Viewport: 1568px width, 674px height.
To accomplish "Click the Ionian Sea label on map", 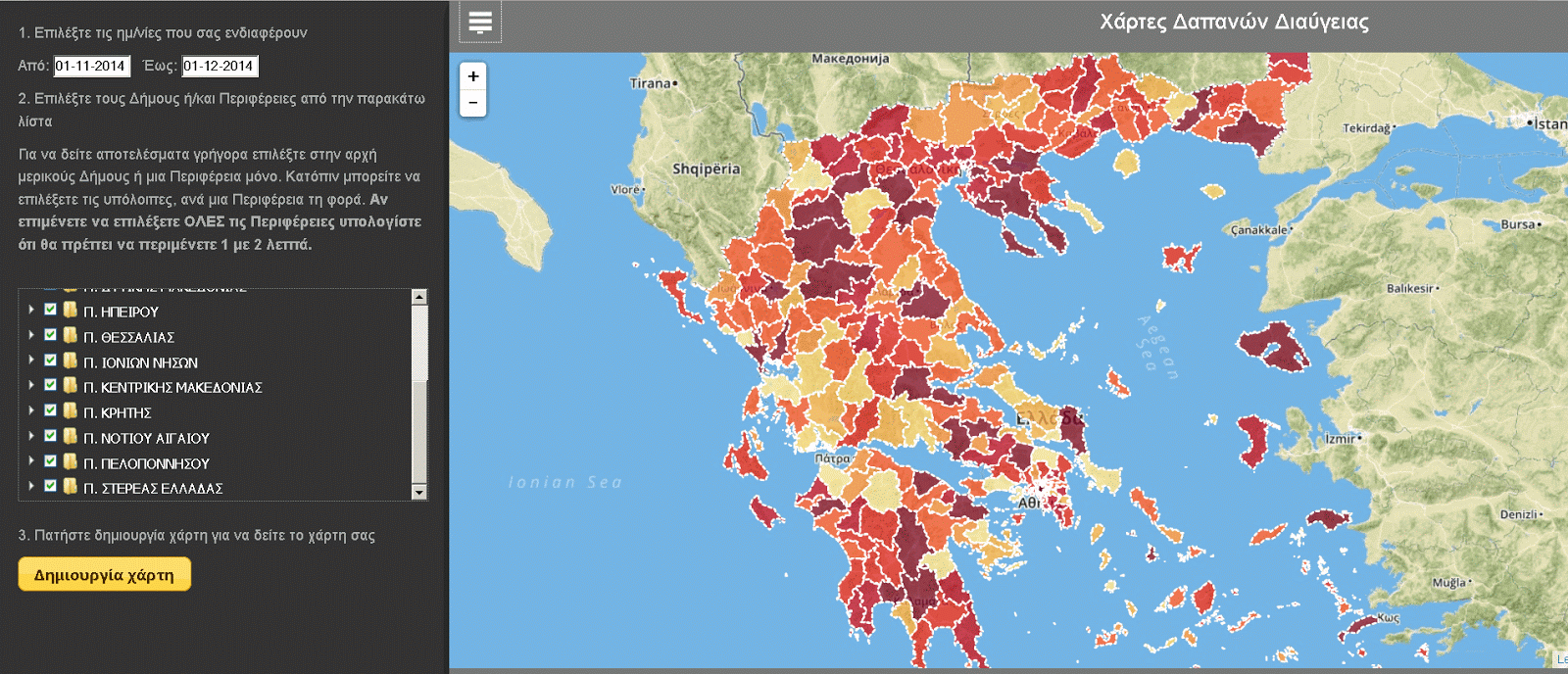I will coord(565,482).
